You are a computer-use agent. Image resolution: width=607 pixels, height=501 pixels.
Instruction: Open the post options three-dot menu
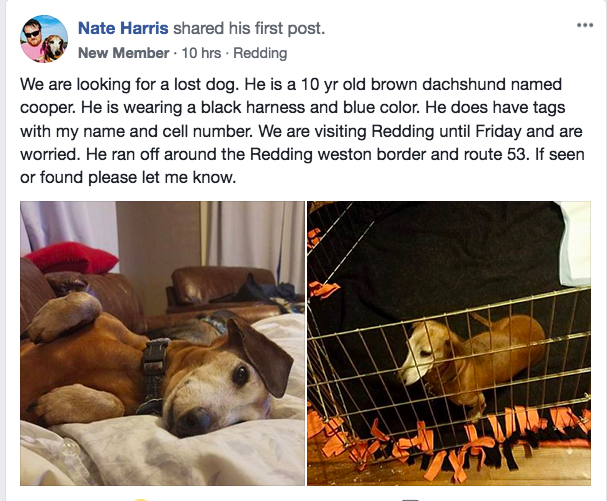[585, 25]
